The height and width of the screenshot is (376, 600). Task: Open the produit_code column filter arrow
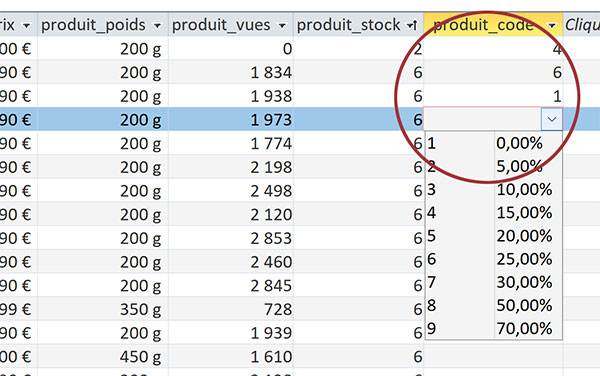[552, 26]
